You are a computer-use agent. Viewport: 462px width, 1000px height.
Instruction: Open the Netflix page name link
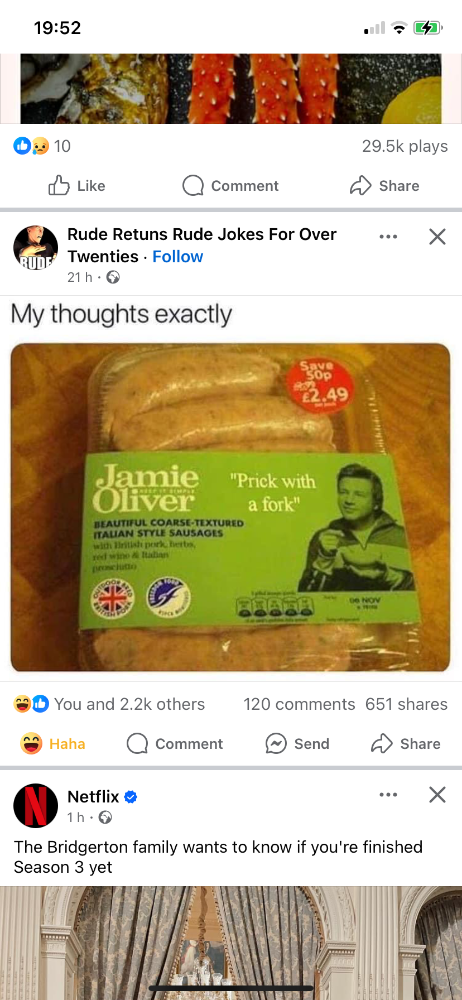[x=93, y=796]
